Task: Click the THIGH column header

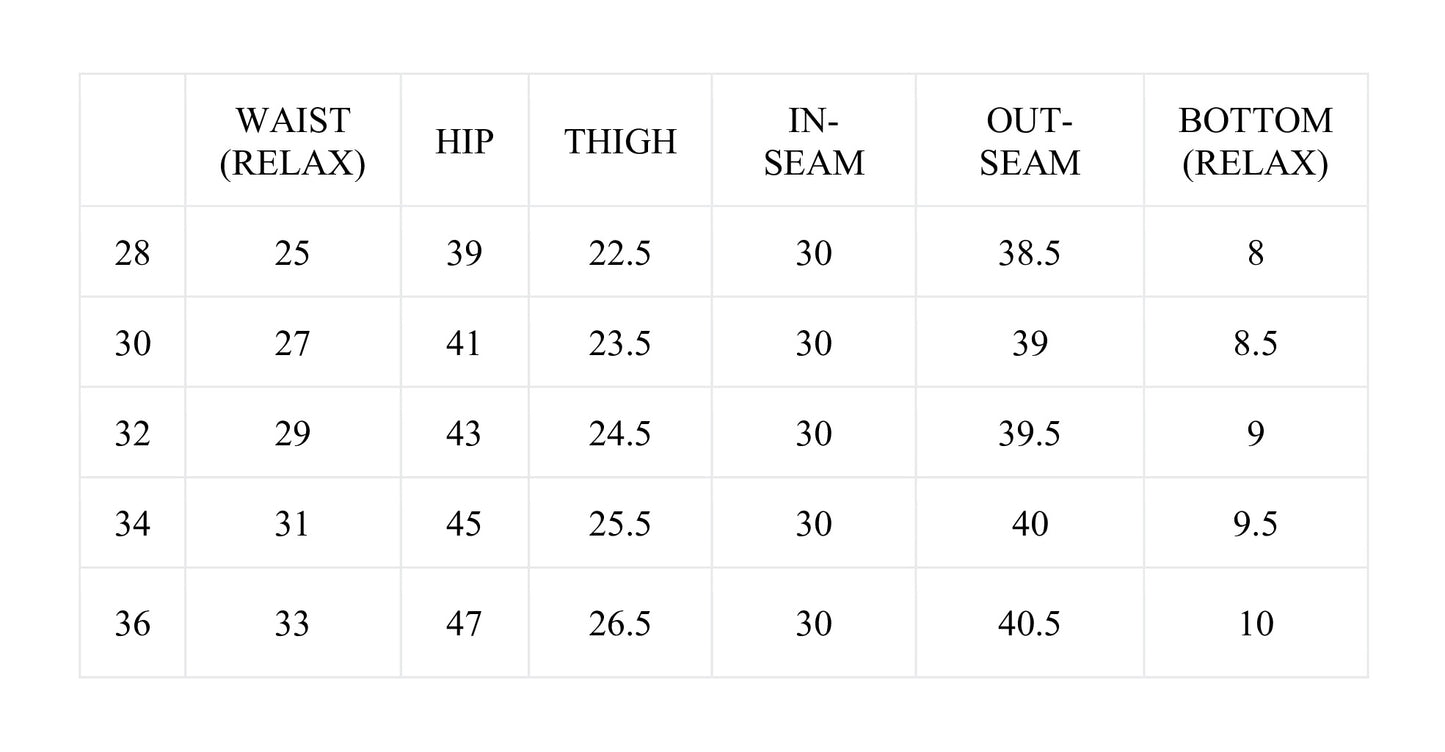Action: pyautogui.click(x=620, y=141)
